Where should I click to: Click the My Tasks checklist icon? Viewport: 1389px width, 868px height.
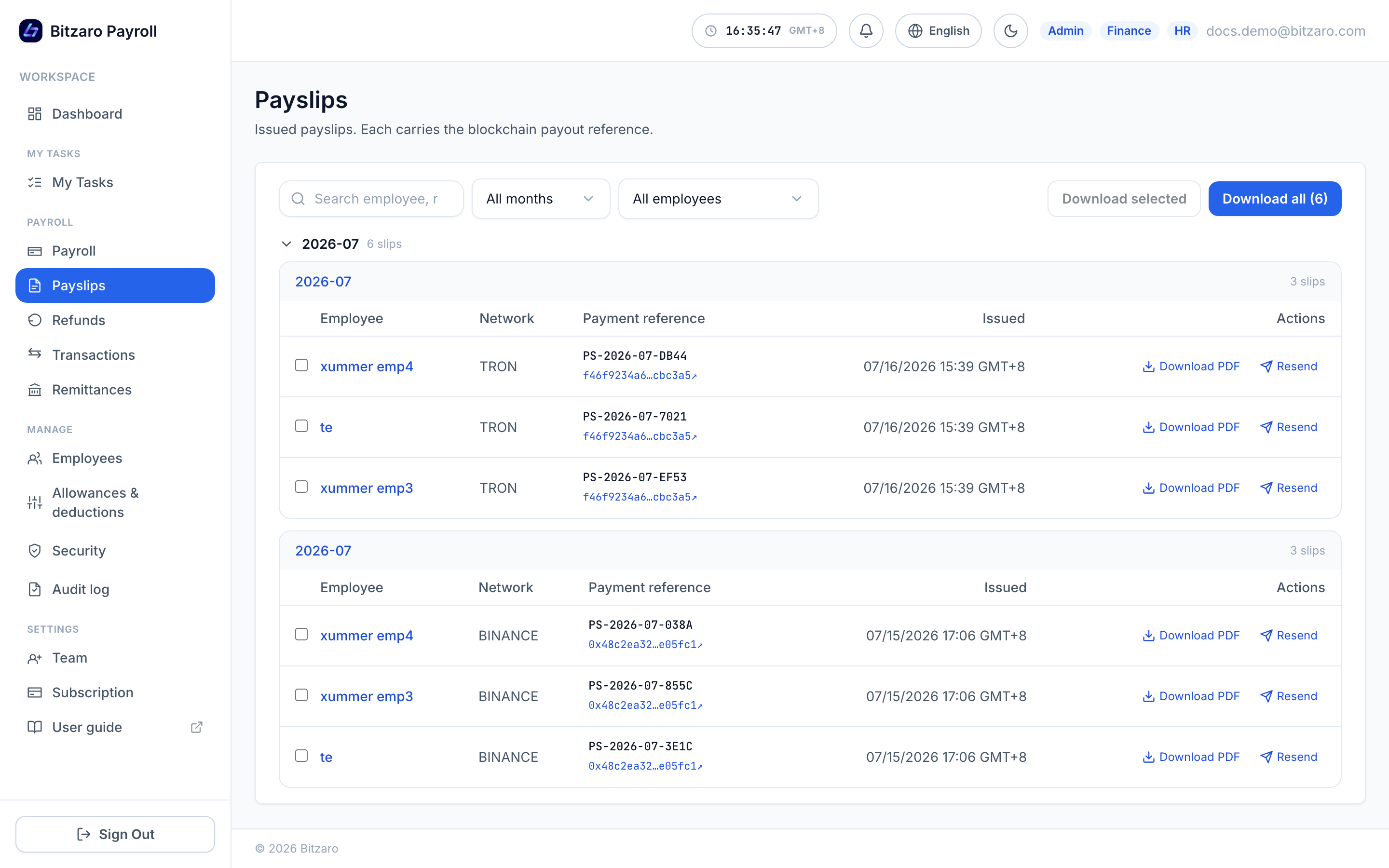pyautogui.click(x=34, y=183)
